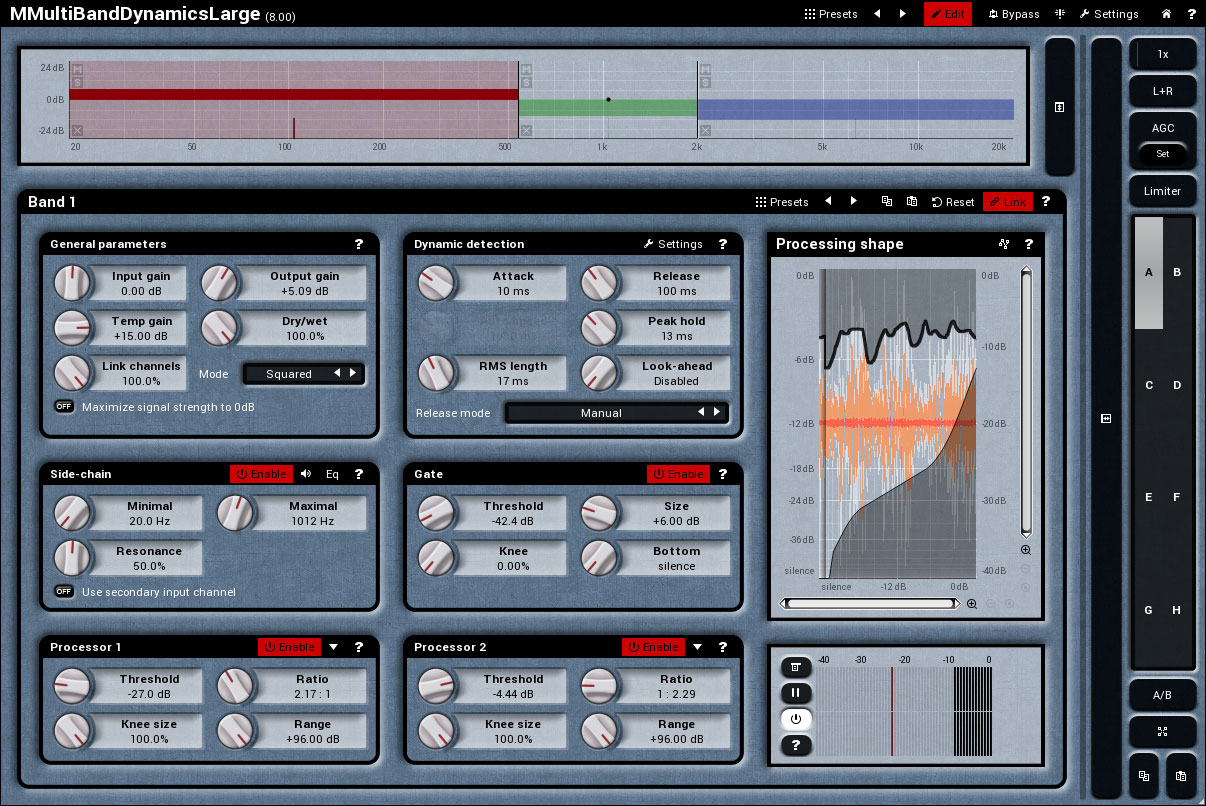Remove band 3 with the X icon
This screenshot has height=806, width=1206.
pos(705,130)
